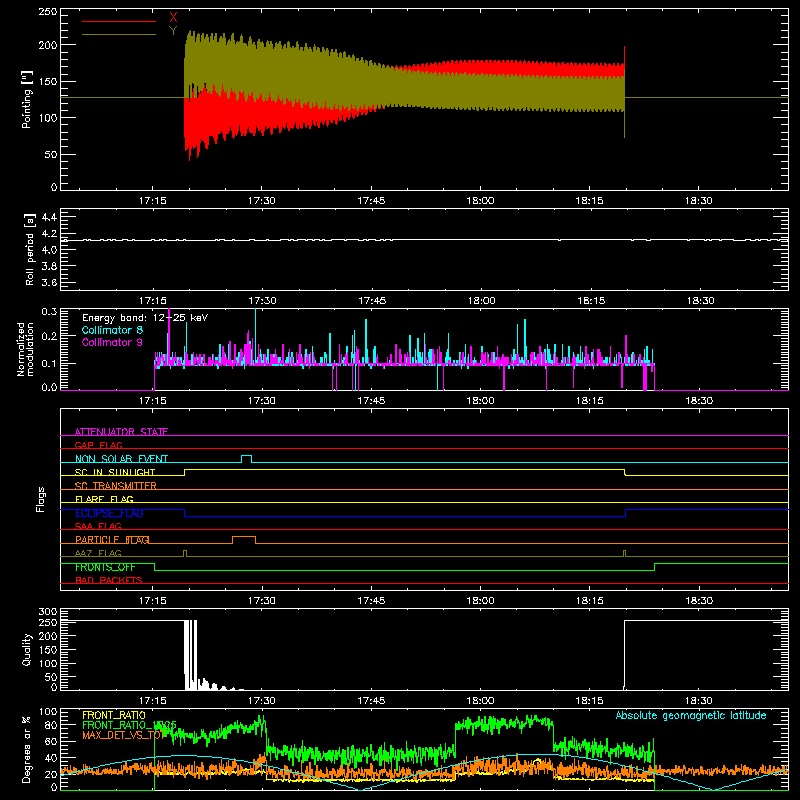This screenshot has height=800, width=800.
Task: Click the 17:45 tick under the Roll period plot
Action: (371, 301)
